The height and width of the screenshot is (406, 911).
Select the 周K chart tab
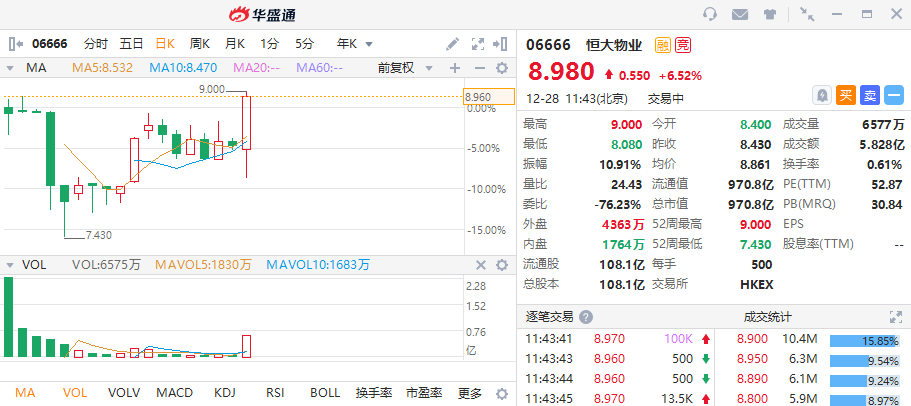coord(200,44)
